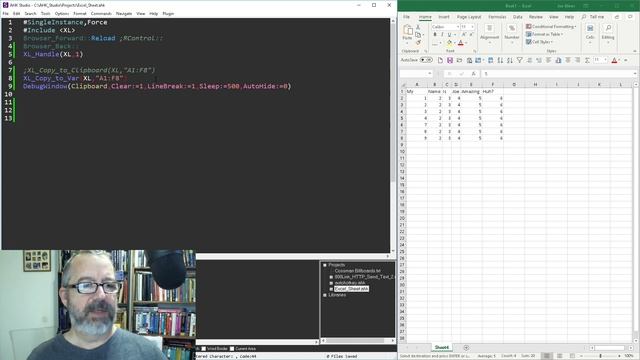Click the Cut scissors icon in Excel

click(x=418, y=27)
